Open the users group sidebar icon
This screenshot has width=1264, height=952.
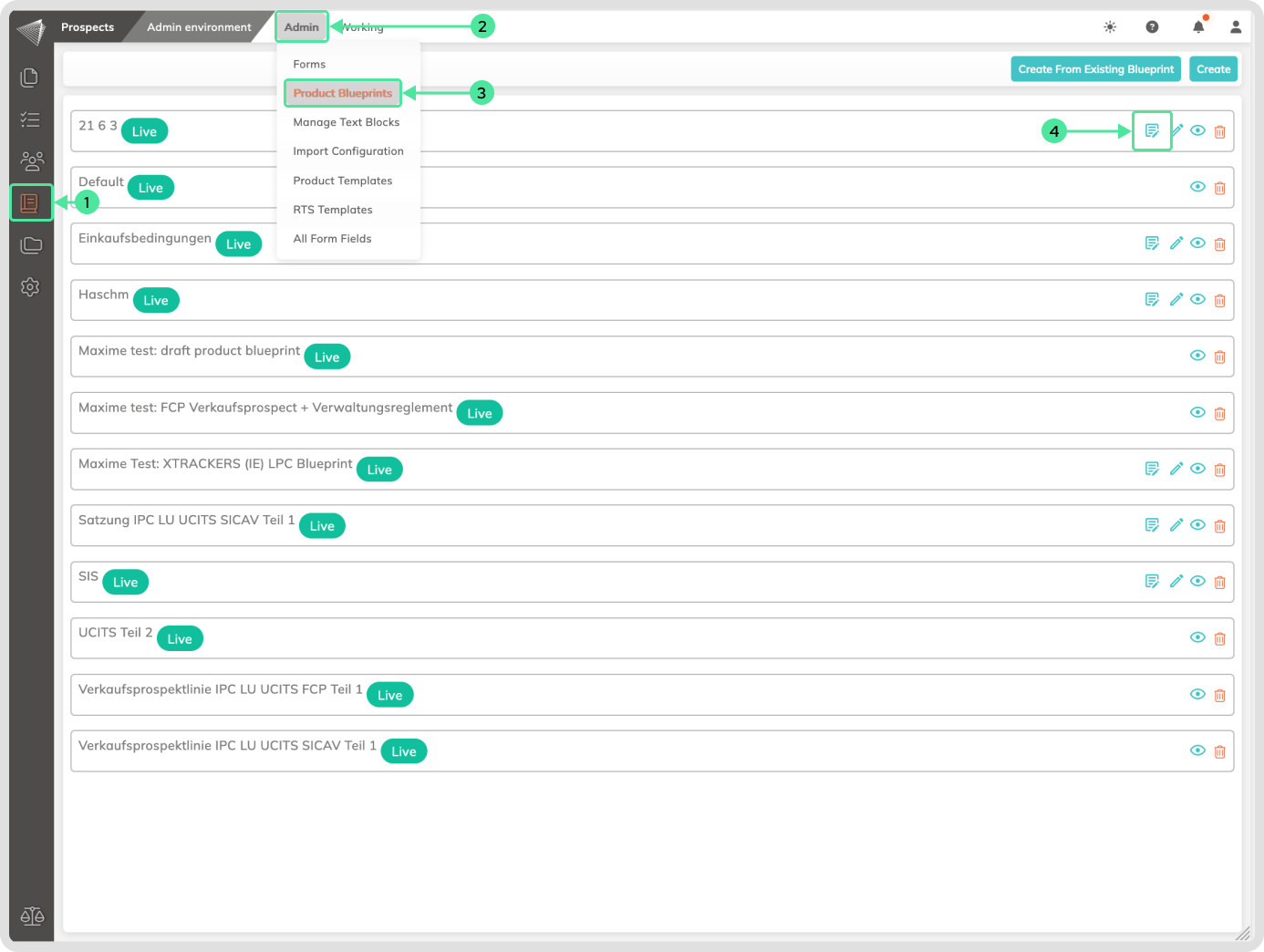tap(32, 161)
